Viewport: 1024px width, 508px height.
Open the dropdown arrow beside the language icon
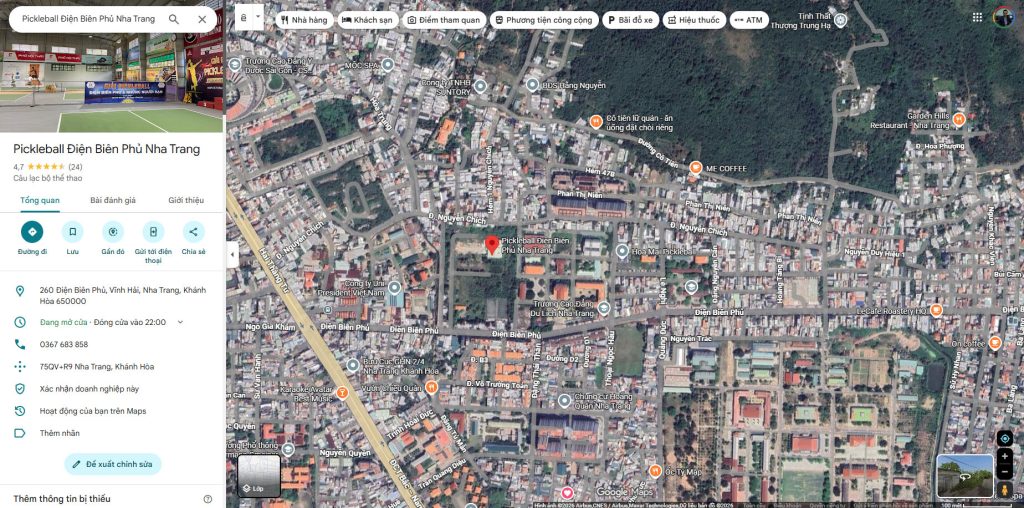coord(259,17)
